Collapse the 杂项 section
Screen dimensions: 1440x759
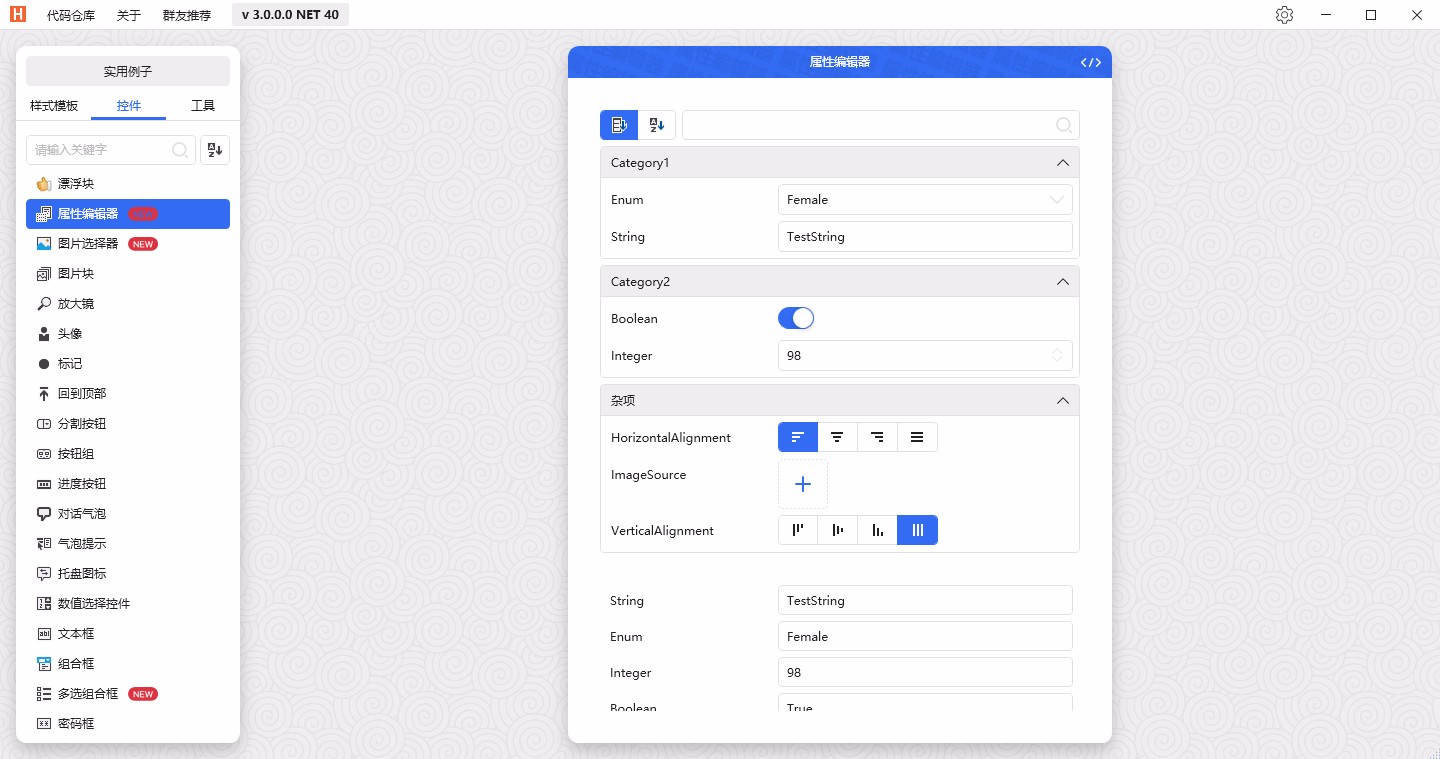(1062, 400)
